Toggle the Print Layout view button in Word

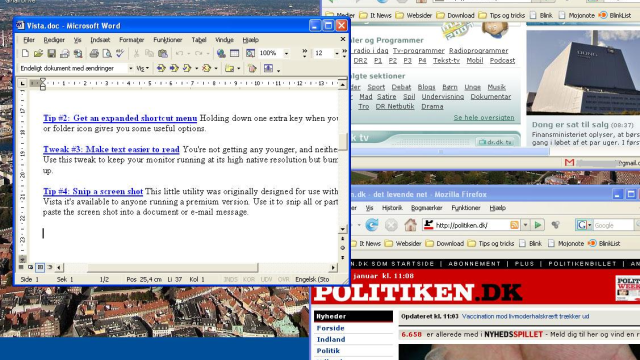coord(40,267)
